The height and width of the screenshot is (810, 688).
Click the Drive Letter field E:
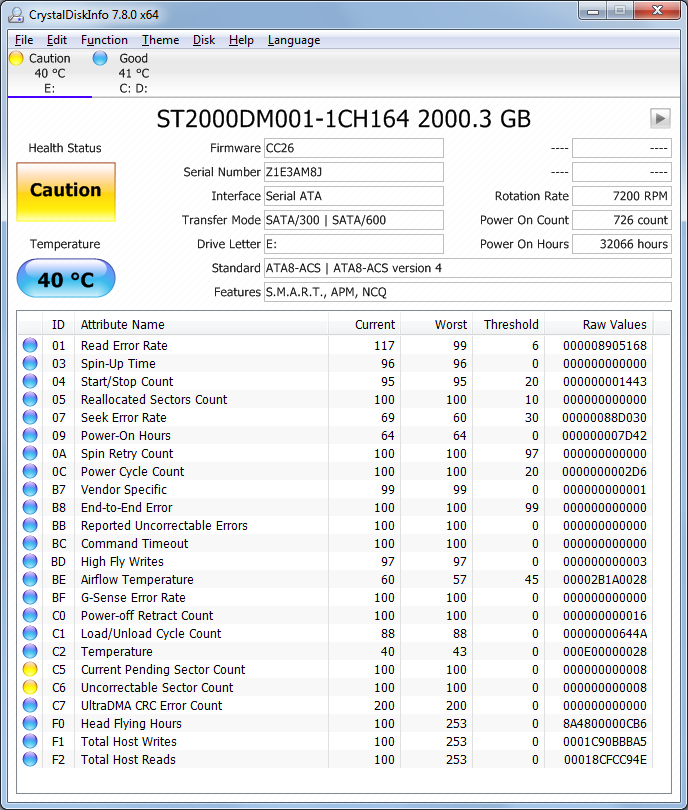tap(353, 244)
